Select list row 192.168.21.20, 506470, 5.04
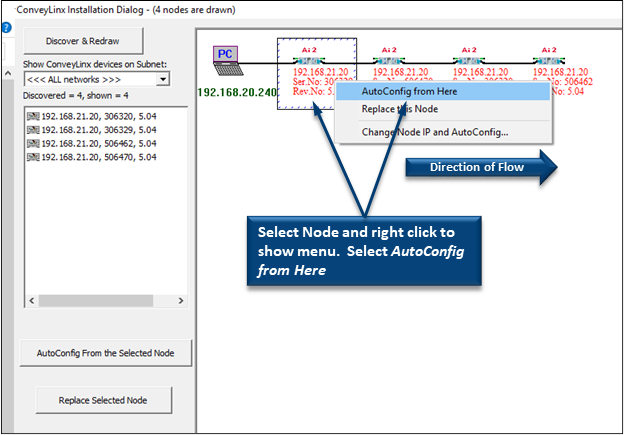 coord(92,157)
